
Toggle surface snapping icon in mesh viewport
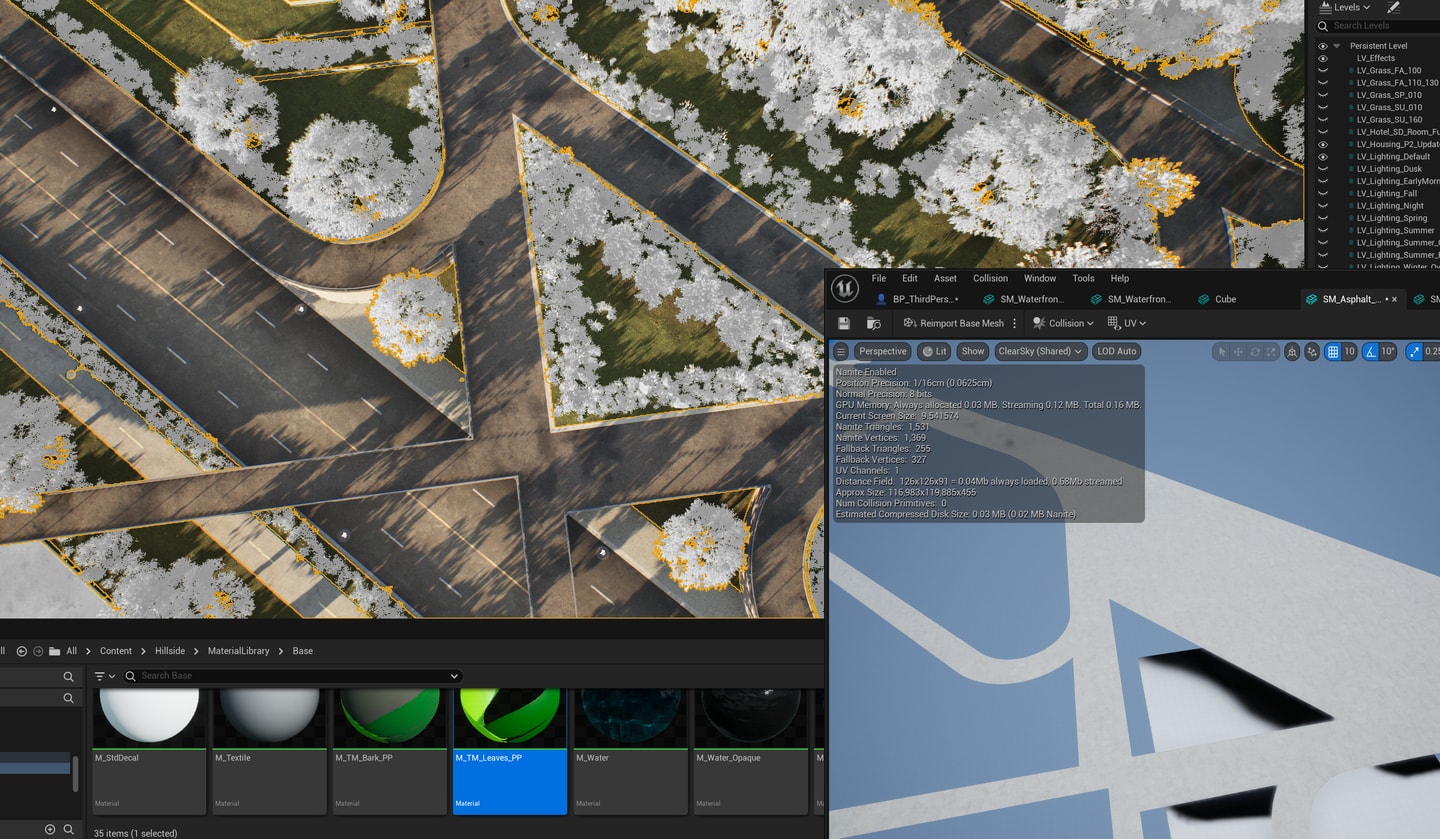pos(1311,352)
